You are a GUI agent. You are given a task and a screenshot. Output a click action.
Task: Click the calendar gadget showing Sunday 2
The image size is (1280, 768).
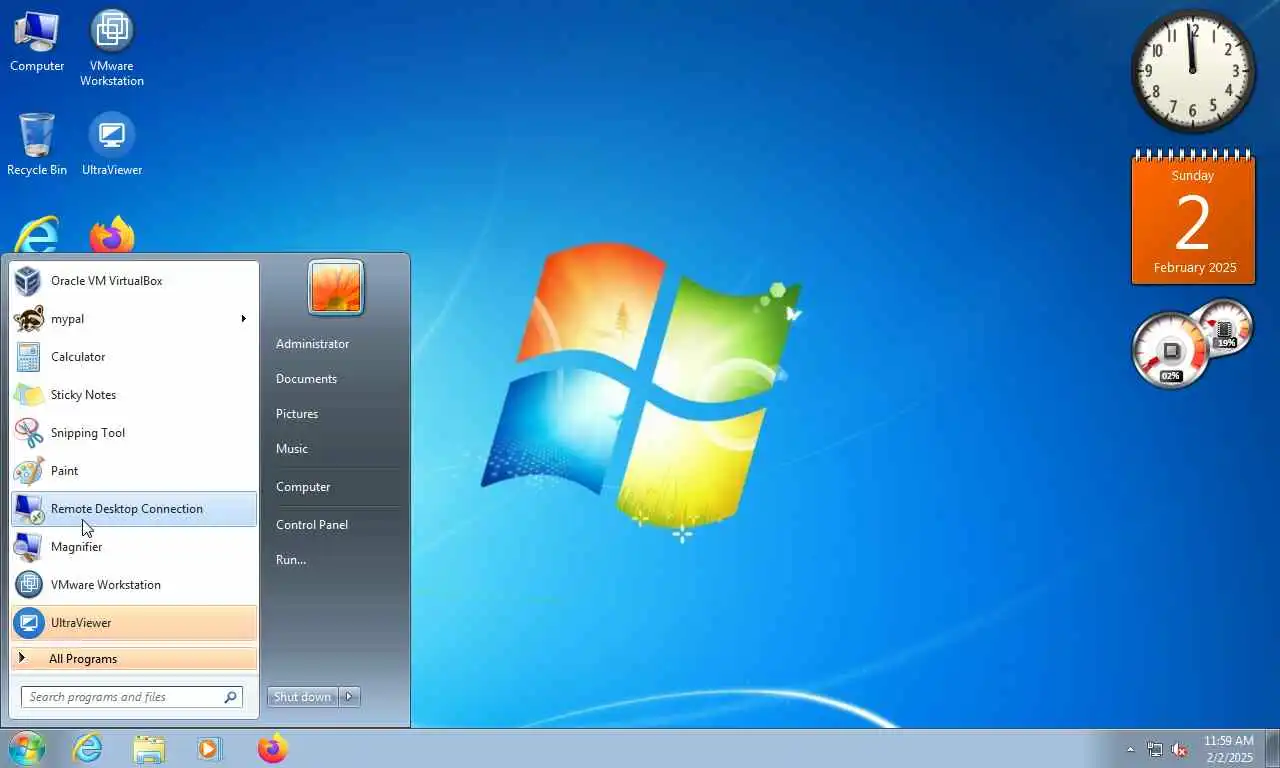coord(1193,218)
